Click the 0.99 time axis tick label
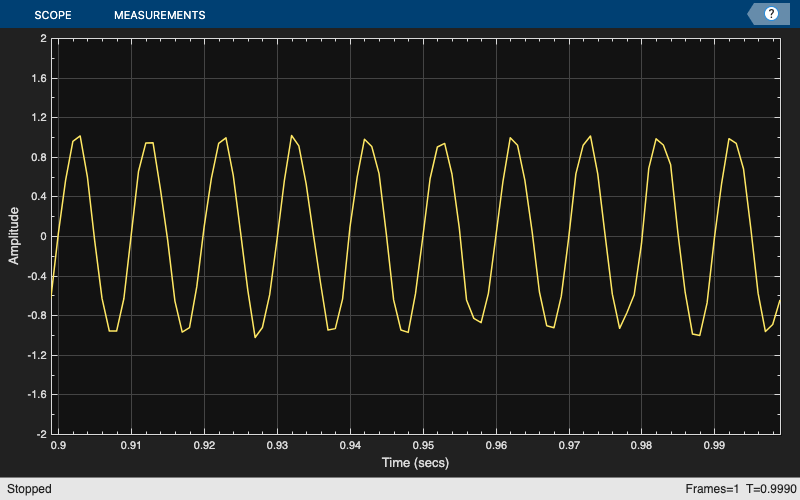The height and width of the screenshot is (500, 800). [x=714, y=445]
